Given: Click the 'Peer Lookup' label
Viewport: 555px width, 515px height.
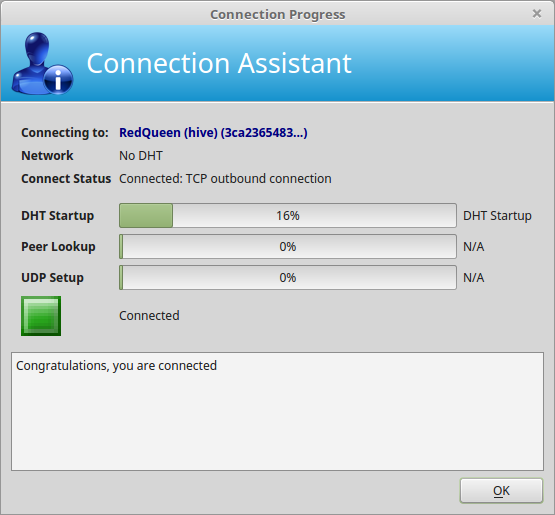Looking at the screenshot, I should pos(58,247).
